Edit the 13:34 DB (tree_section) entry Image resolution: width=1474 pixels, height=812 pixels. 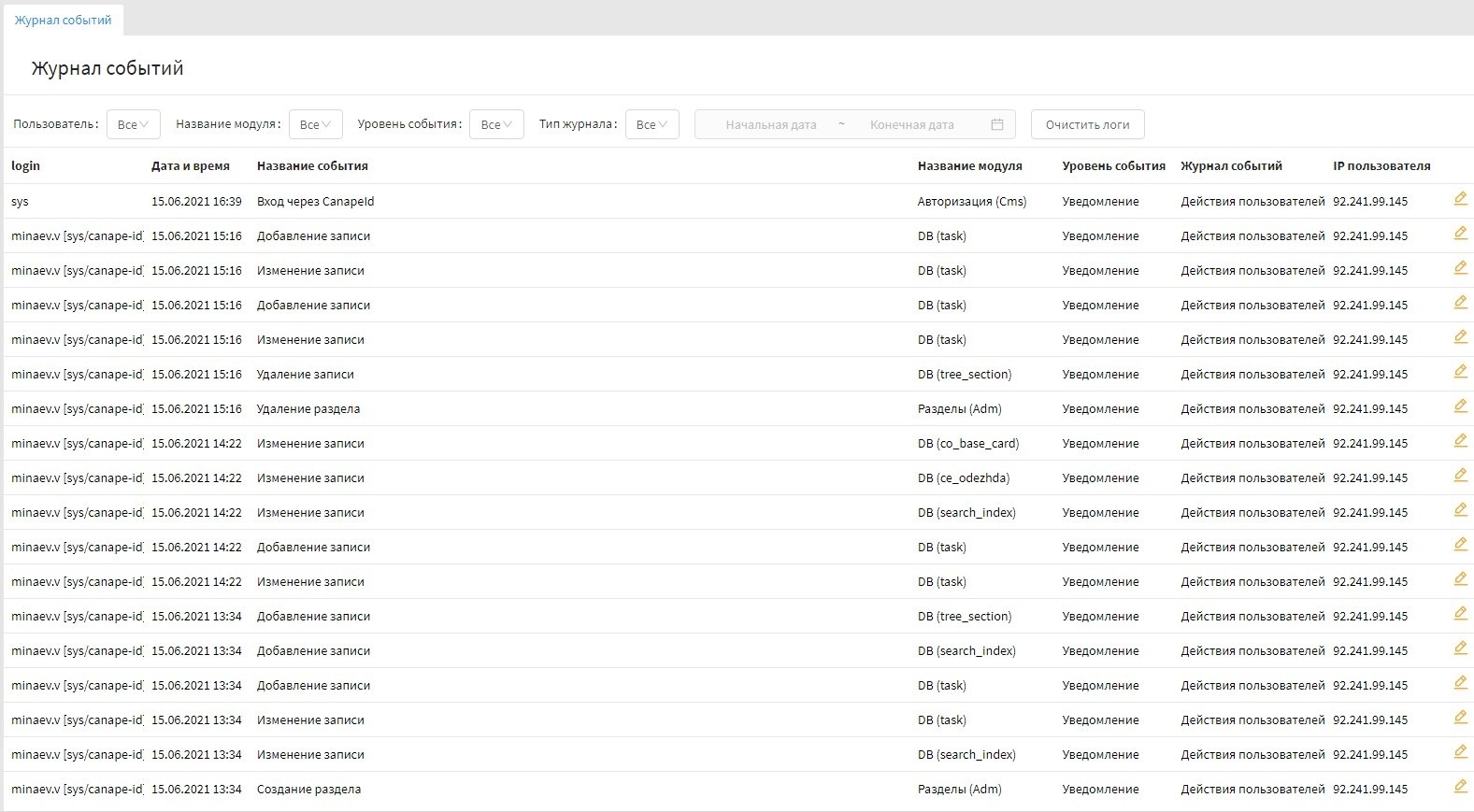click(x=1460, y=614)
